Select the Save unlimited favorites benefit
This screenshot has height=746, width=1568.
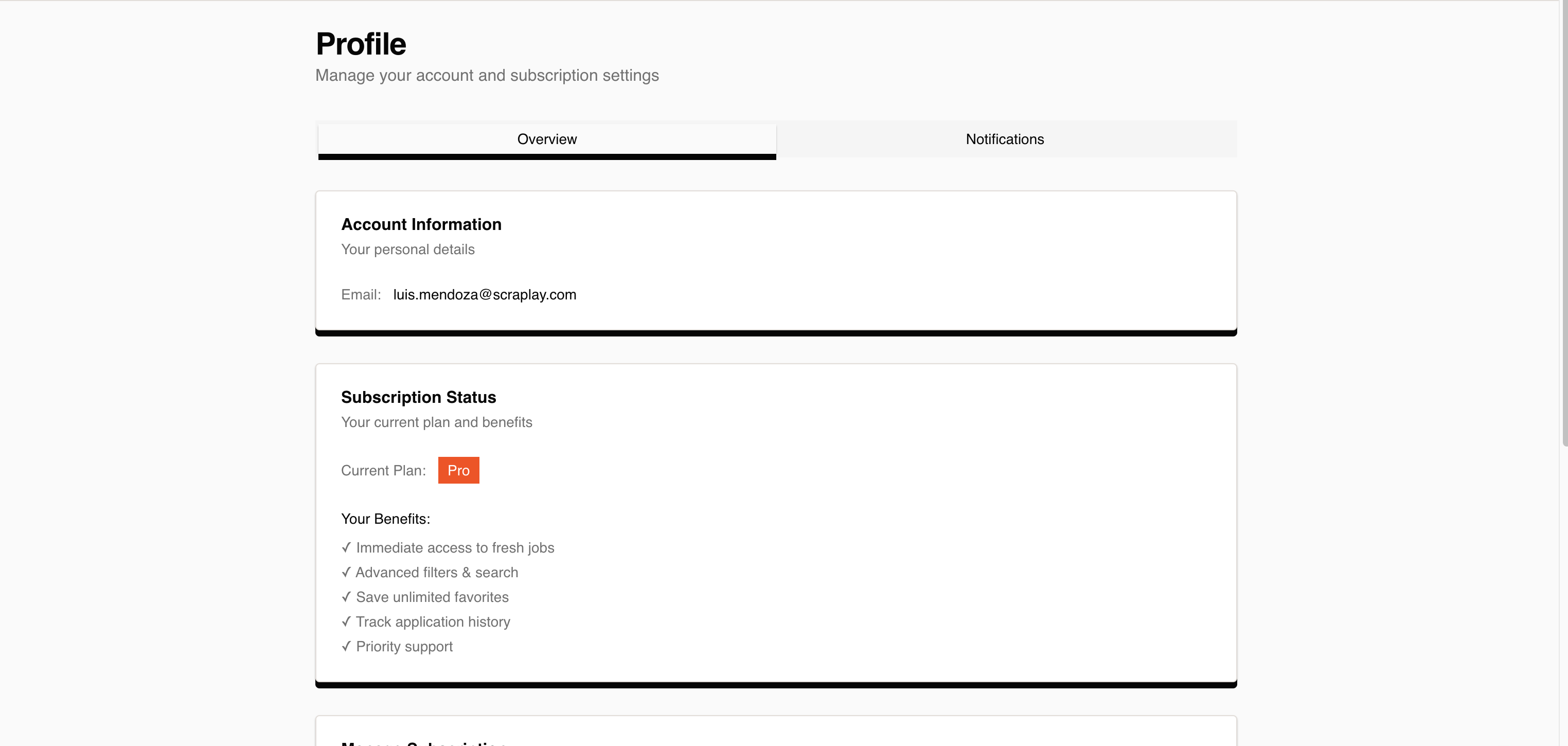click(432, 597)
